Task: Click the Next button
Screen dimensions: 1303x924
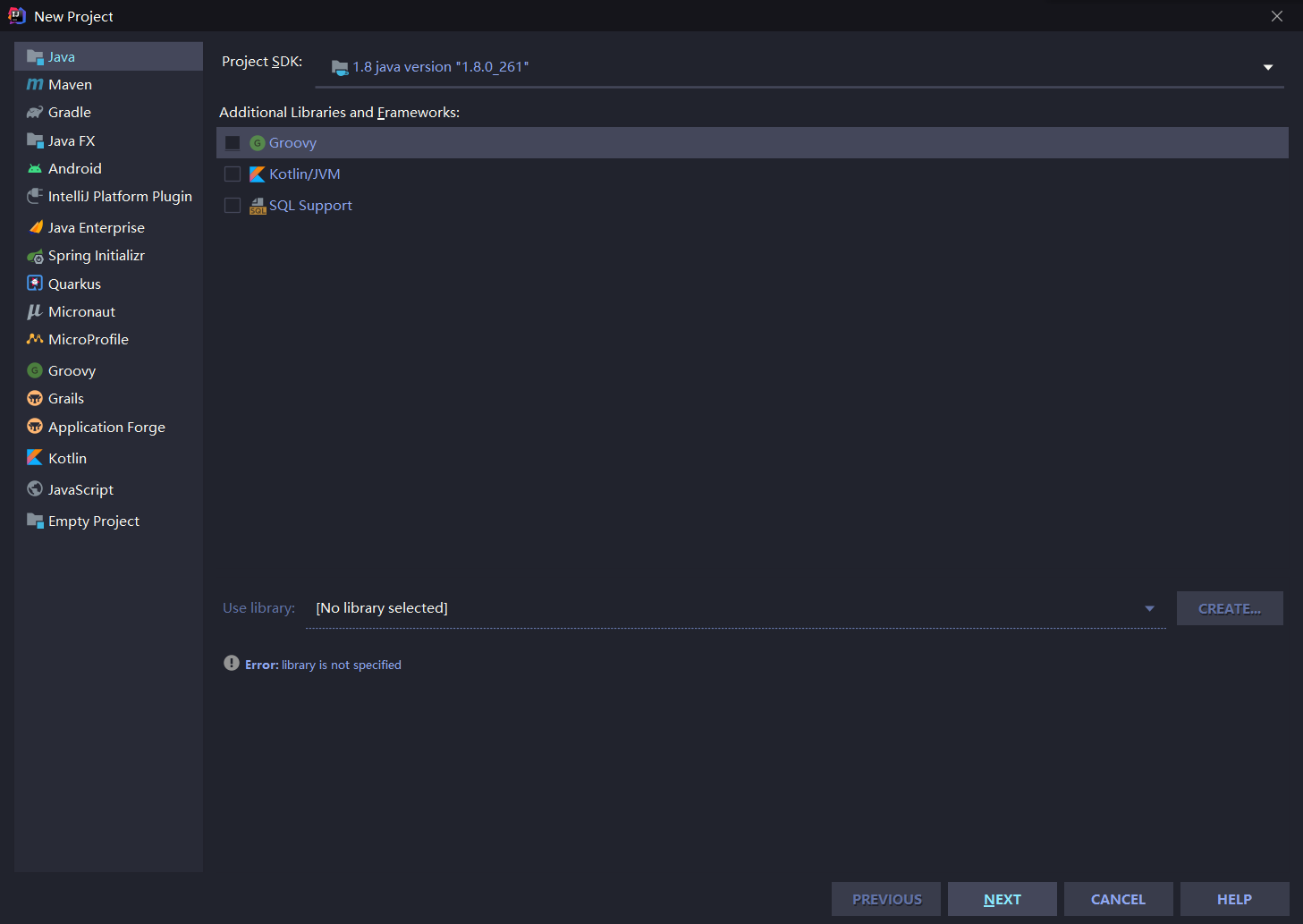Action: pyautogui.click(x=1003, y=899)
